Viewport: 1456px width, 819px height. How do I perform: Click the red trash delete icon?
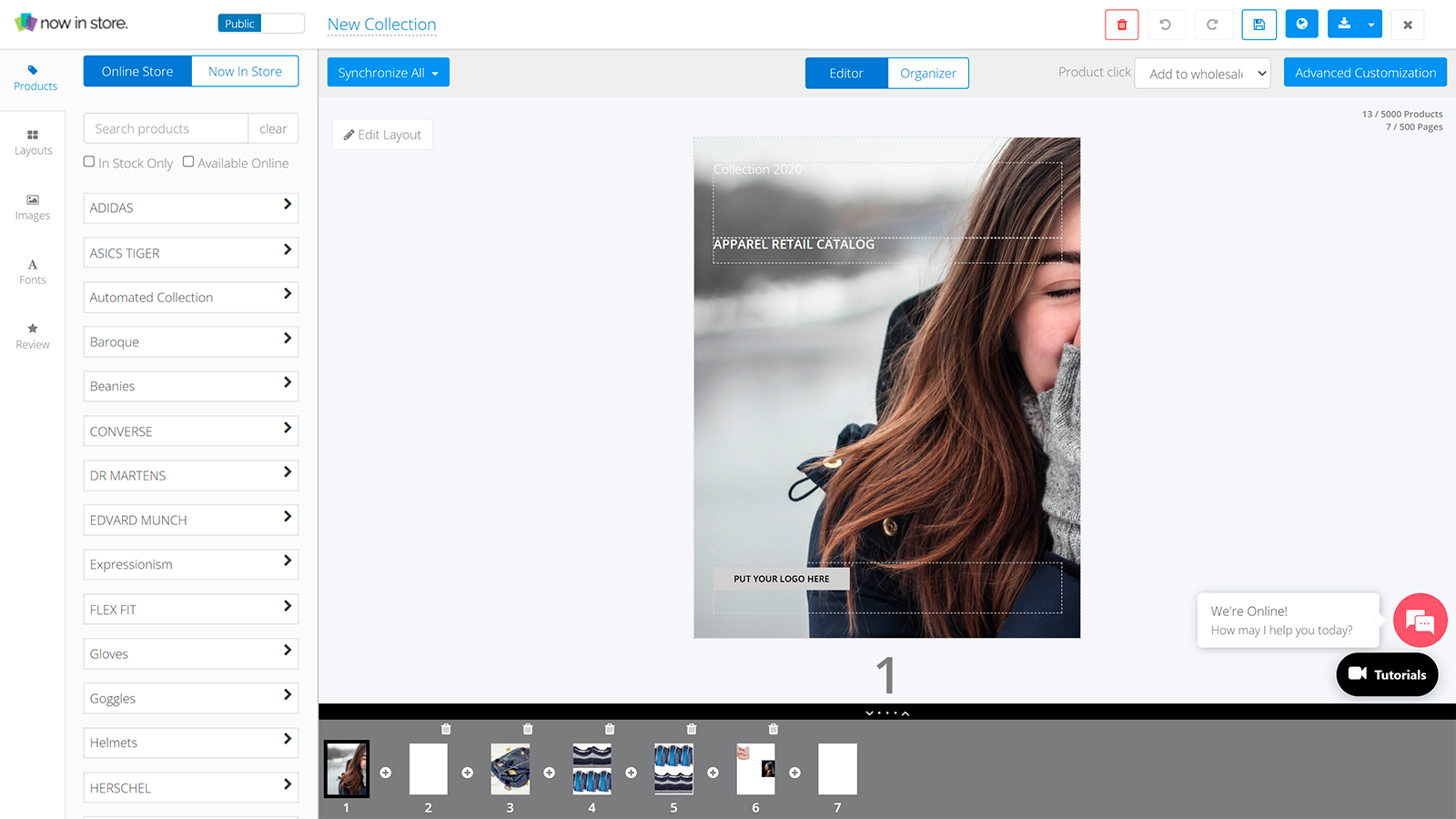coord(1121,25)
